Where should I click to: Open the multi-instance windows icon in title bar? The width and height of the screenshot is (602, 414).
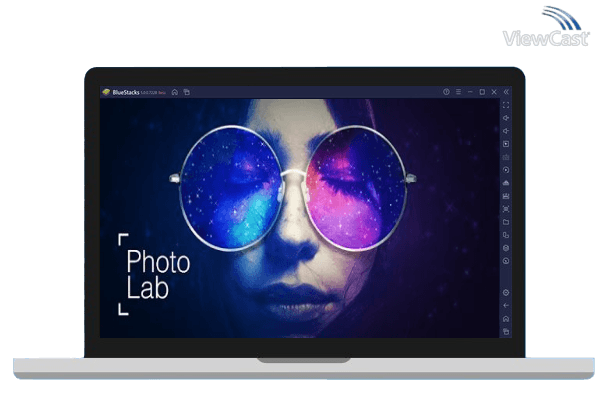click(x=187, y=92)
